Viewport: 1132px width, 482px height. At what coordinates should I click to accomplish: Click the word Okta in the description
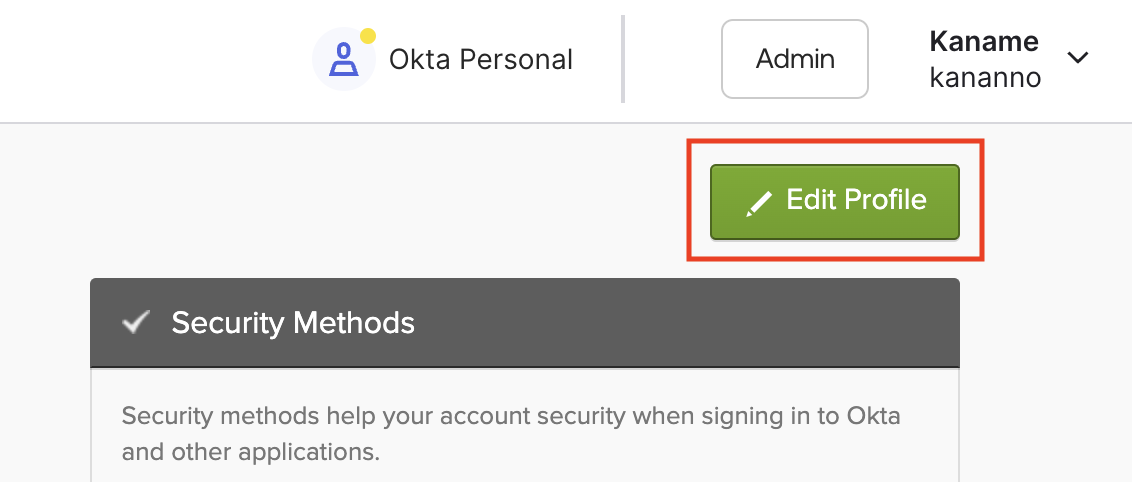click(872, 416)
